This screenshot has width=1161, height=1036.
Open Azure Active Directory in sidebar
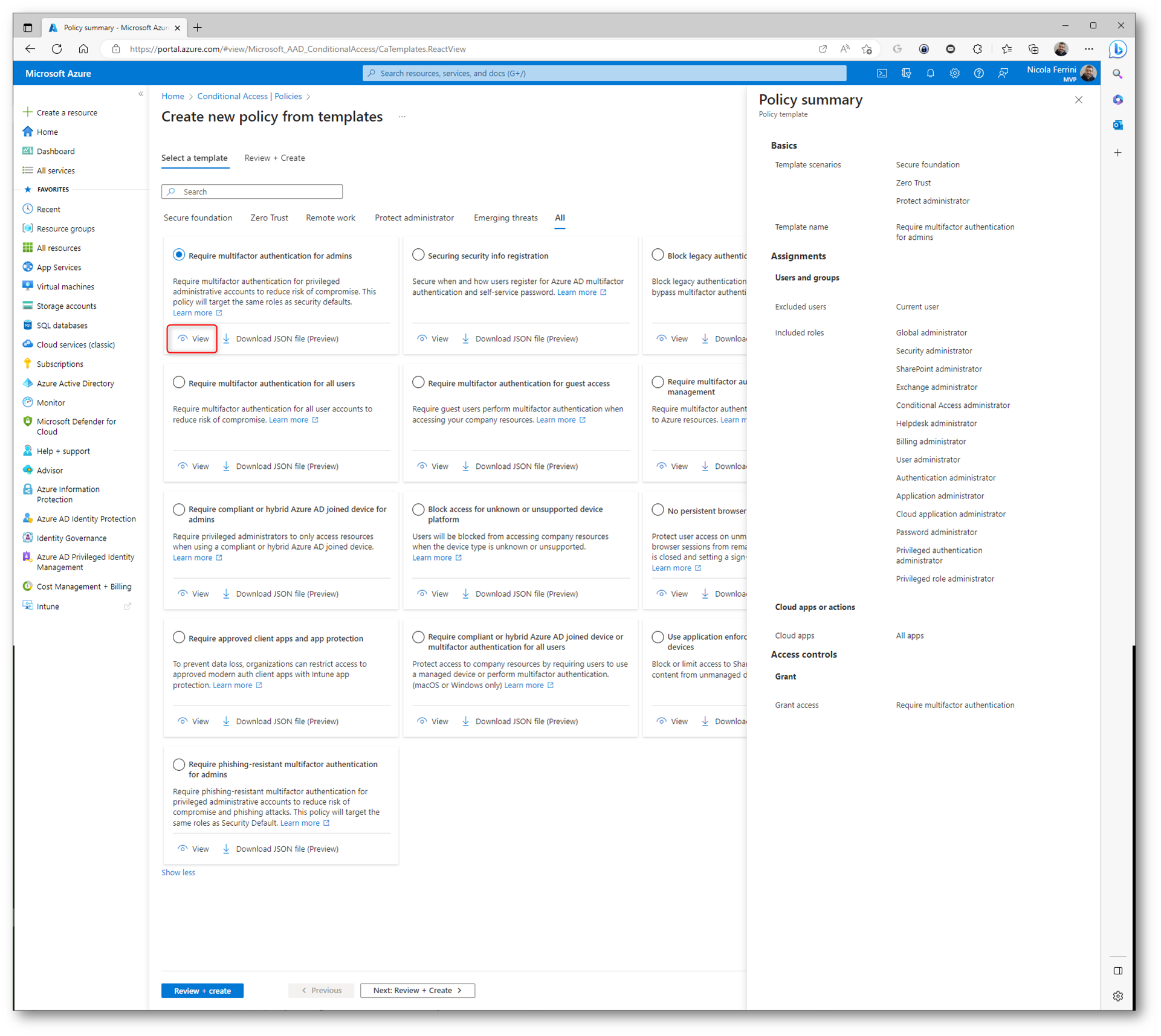tap(75, 383)
